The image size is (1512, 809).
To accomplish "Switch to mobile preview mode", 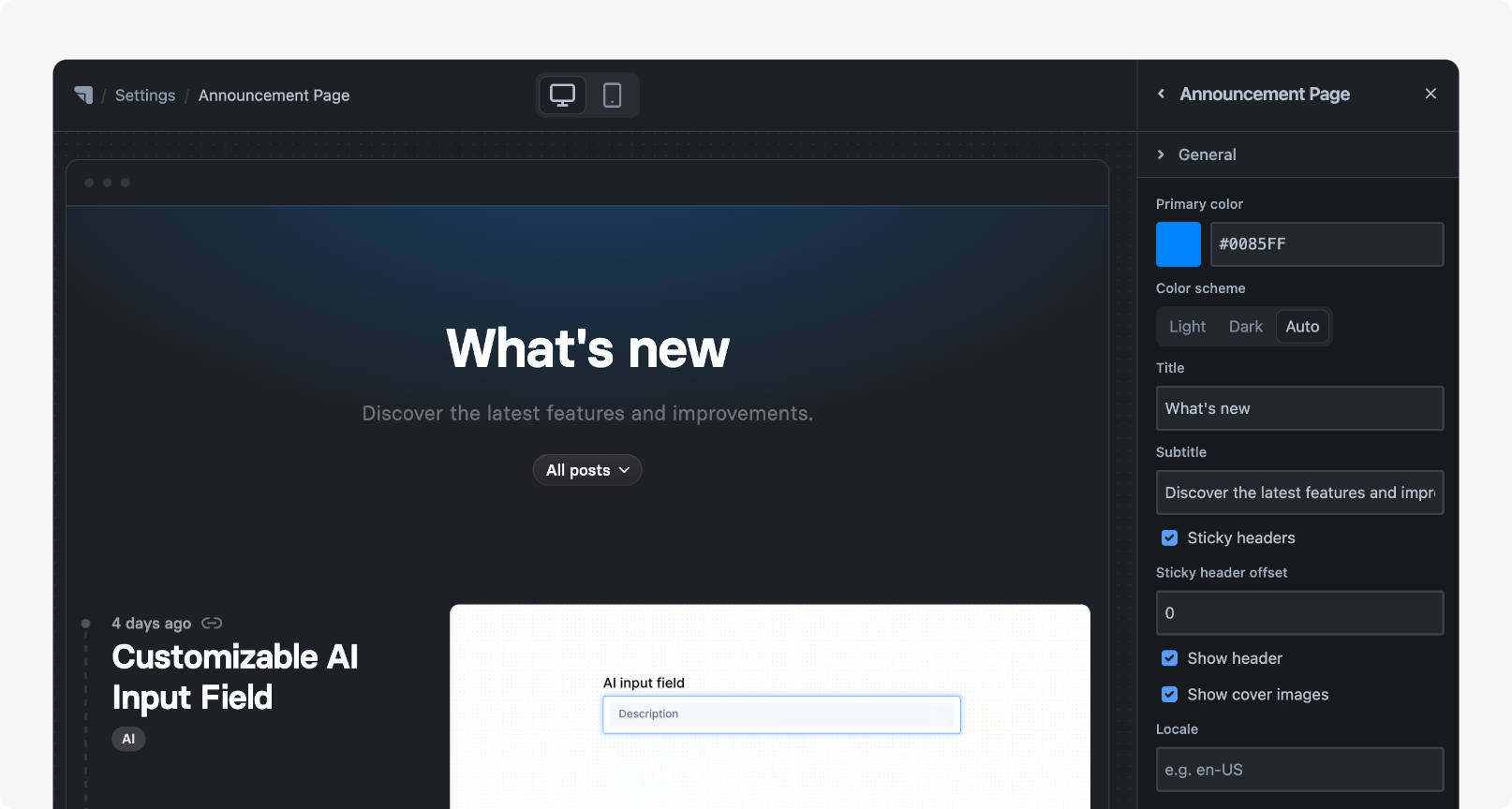I will click(x=612, y=96).
